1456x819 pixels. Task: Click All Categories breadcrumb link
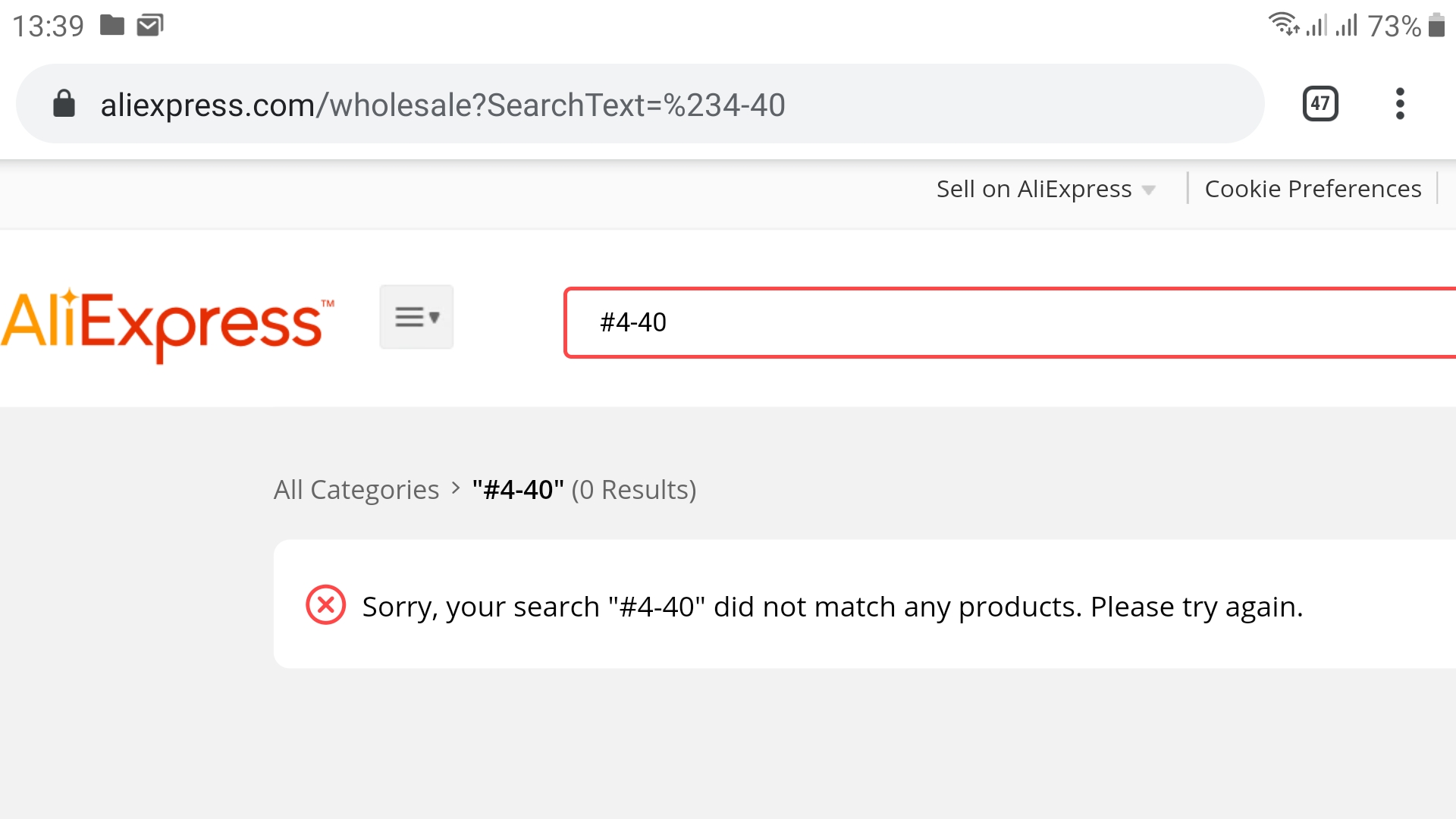(356, 490)
